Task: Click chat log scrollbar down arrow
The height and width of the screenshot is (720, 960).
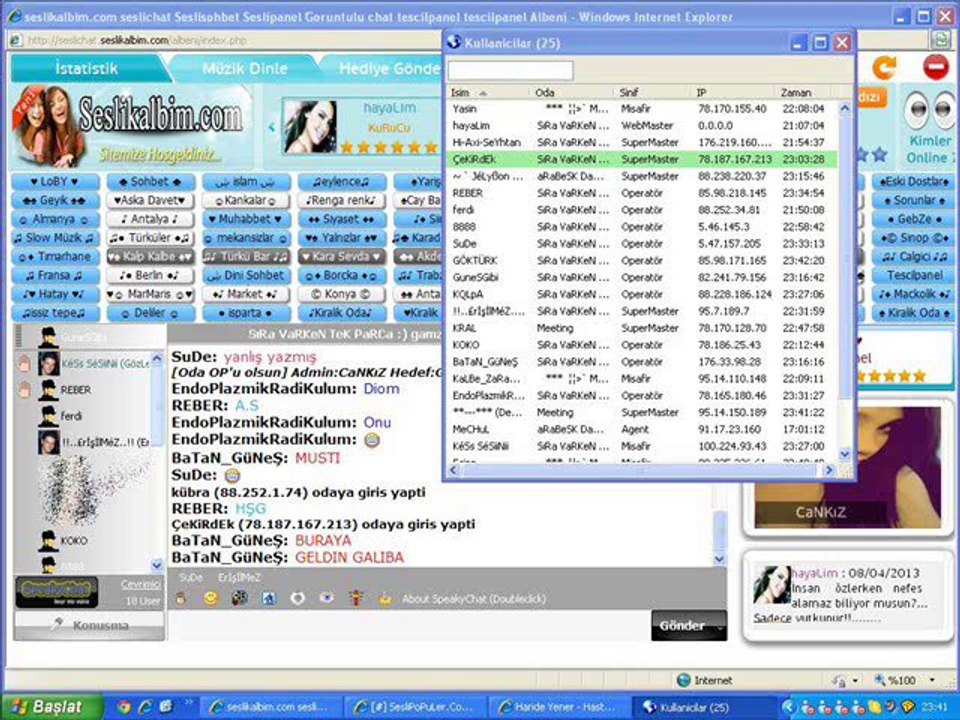Action: (x=720, y=559)
